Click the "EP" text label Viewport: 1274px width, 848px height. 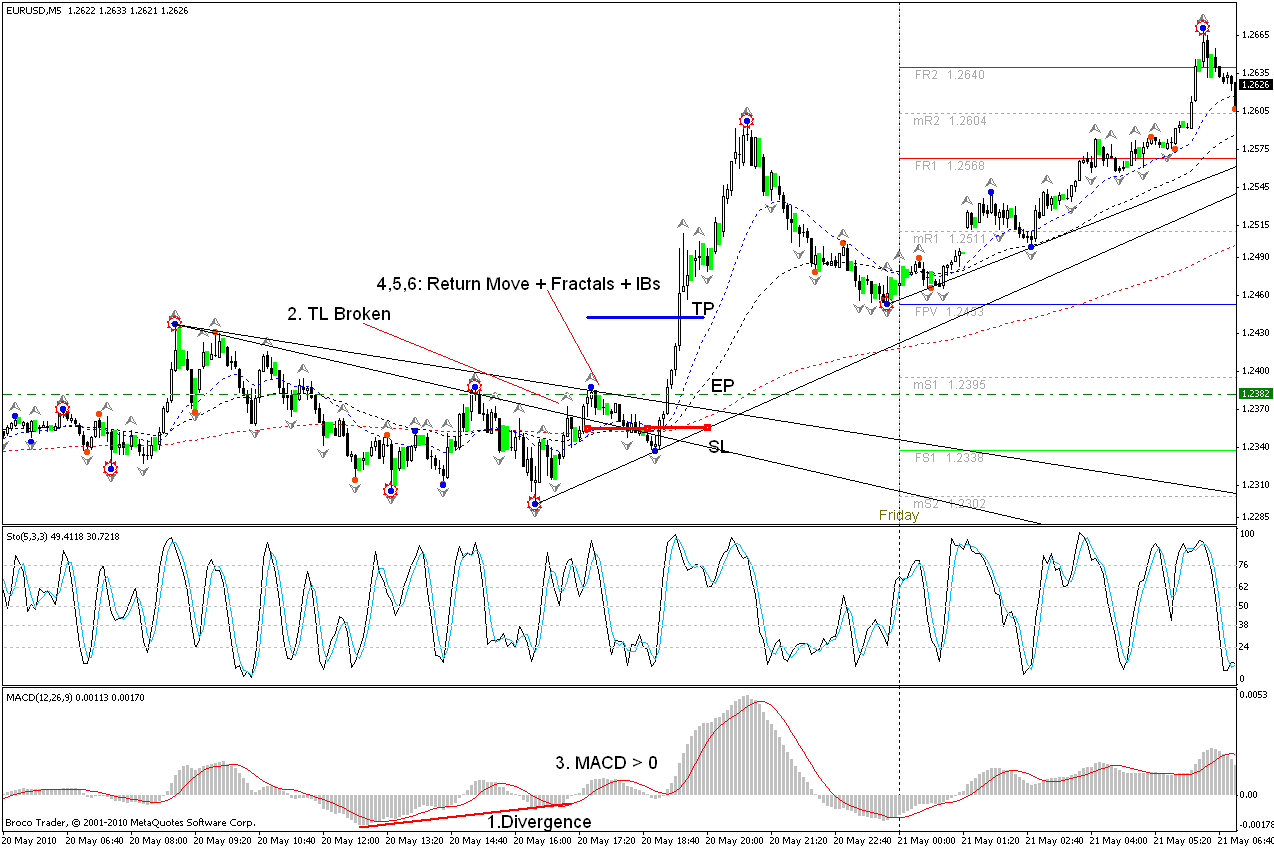point(723,385)
